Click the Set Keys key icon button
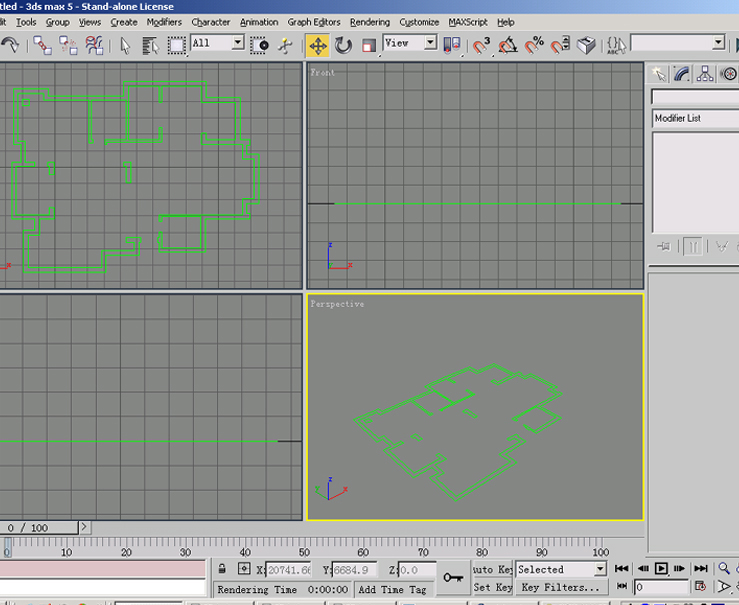 tap(453, 577)
